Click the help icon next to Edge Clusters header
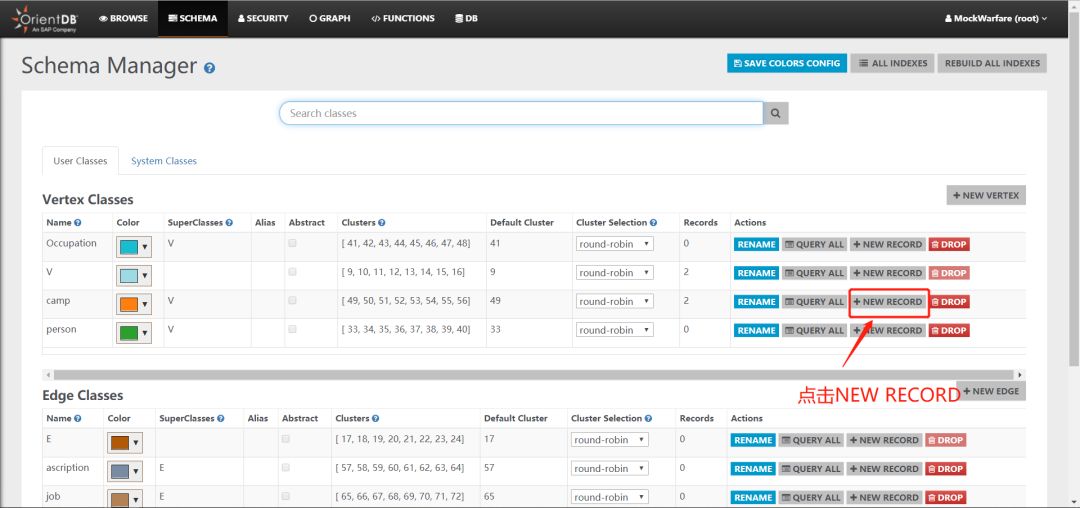This screenshot has height=508, width=1080. pyautogui.click(x=375, y=419)
